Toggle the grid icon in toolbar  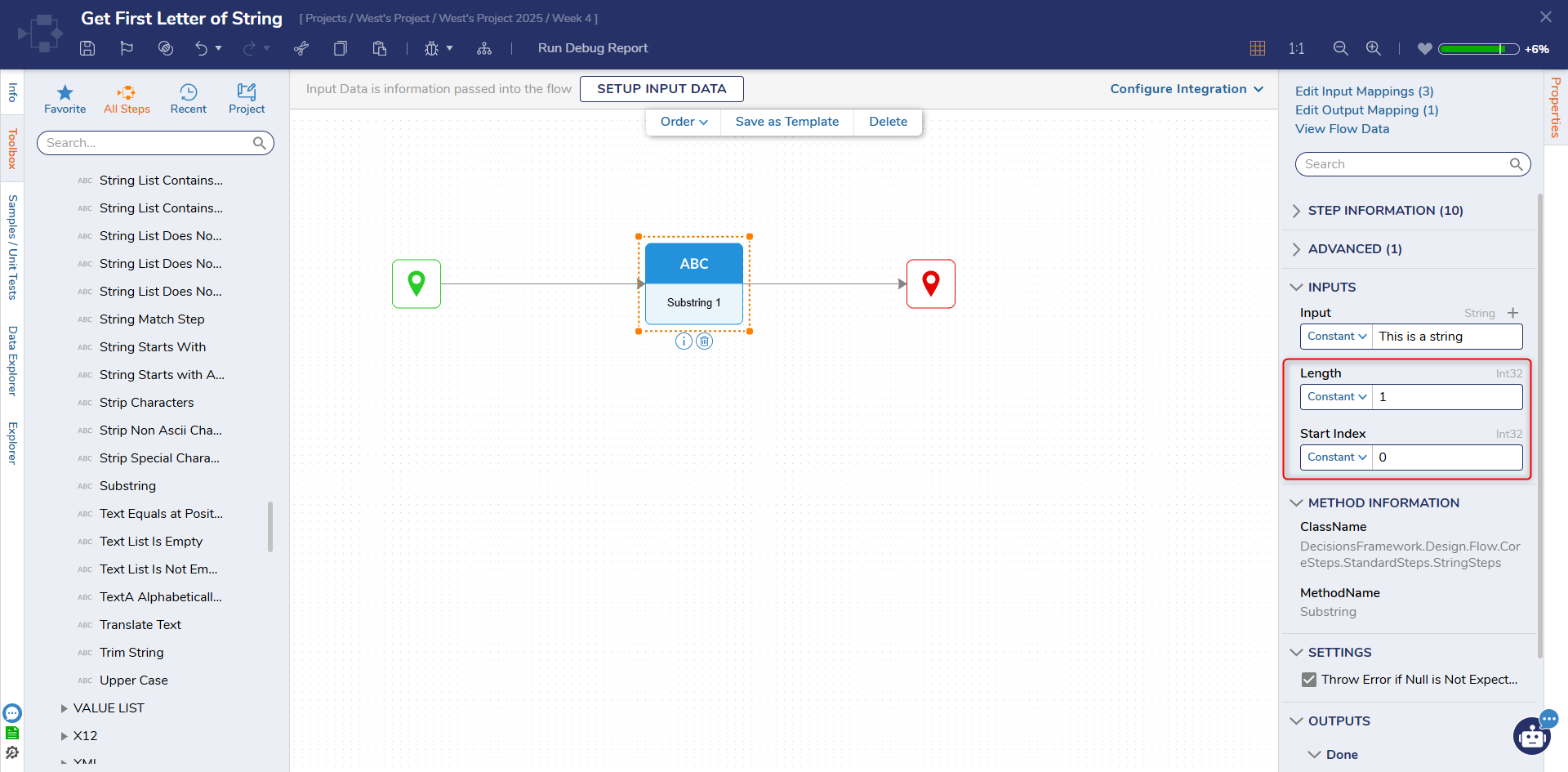coord(1258,48)
